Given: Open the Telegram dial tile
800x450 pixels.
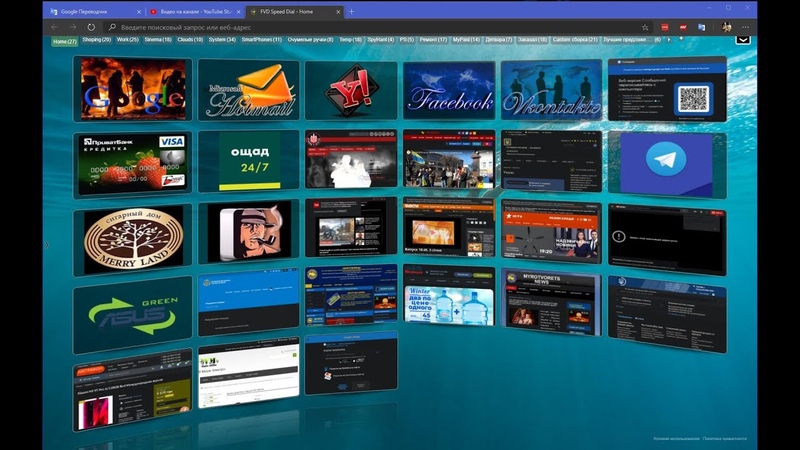Looking at the screenshot, I should tap(667, 164).
